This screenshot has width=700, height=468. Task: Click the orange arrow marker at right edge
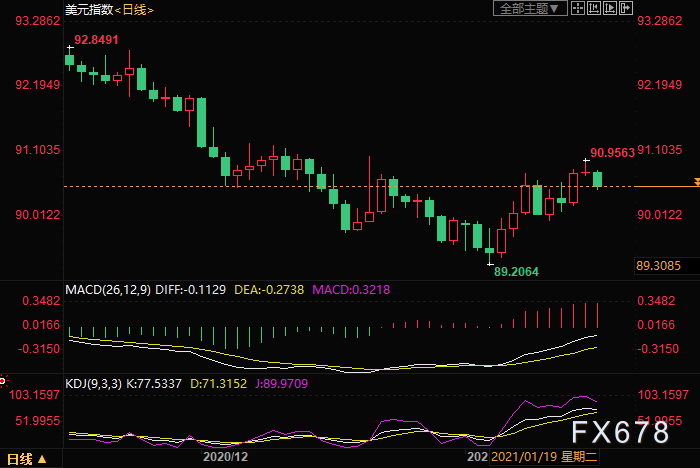click(695, 183)
